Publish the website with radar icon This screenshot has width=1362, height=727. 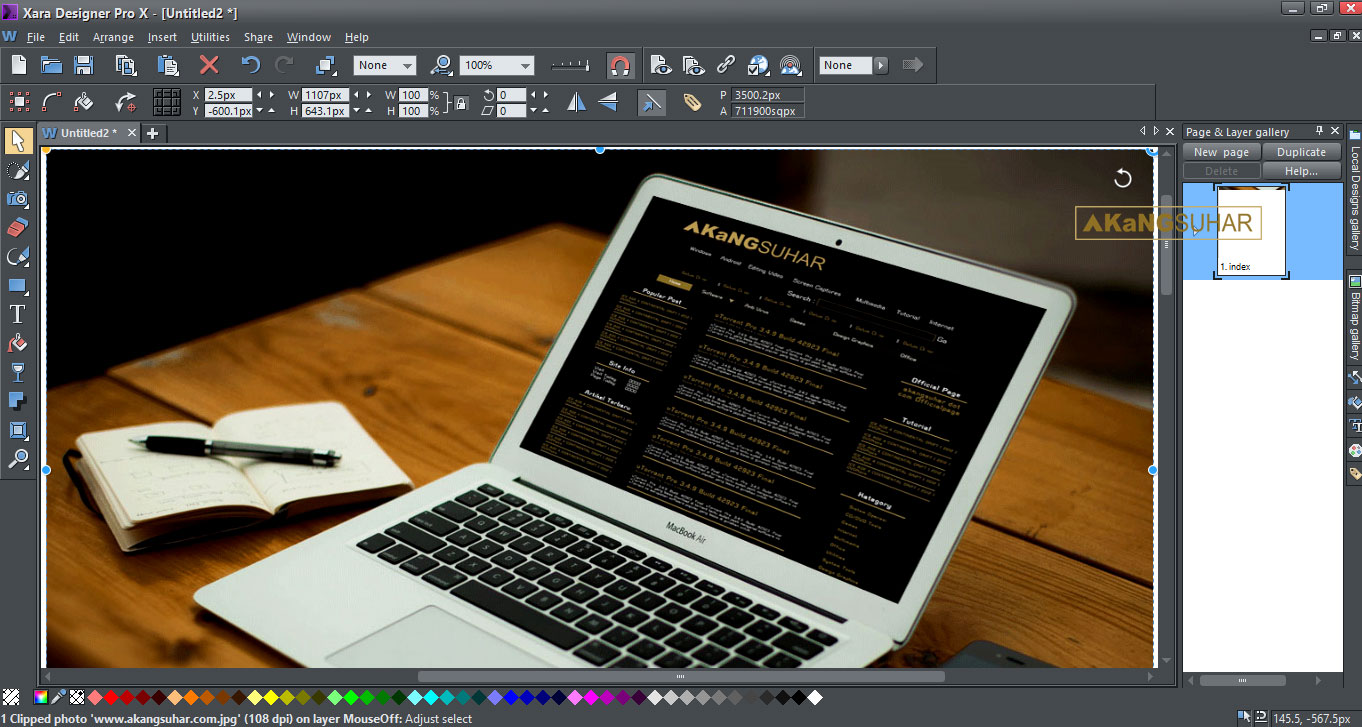(790, 65)
